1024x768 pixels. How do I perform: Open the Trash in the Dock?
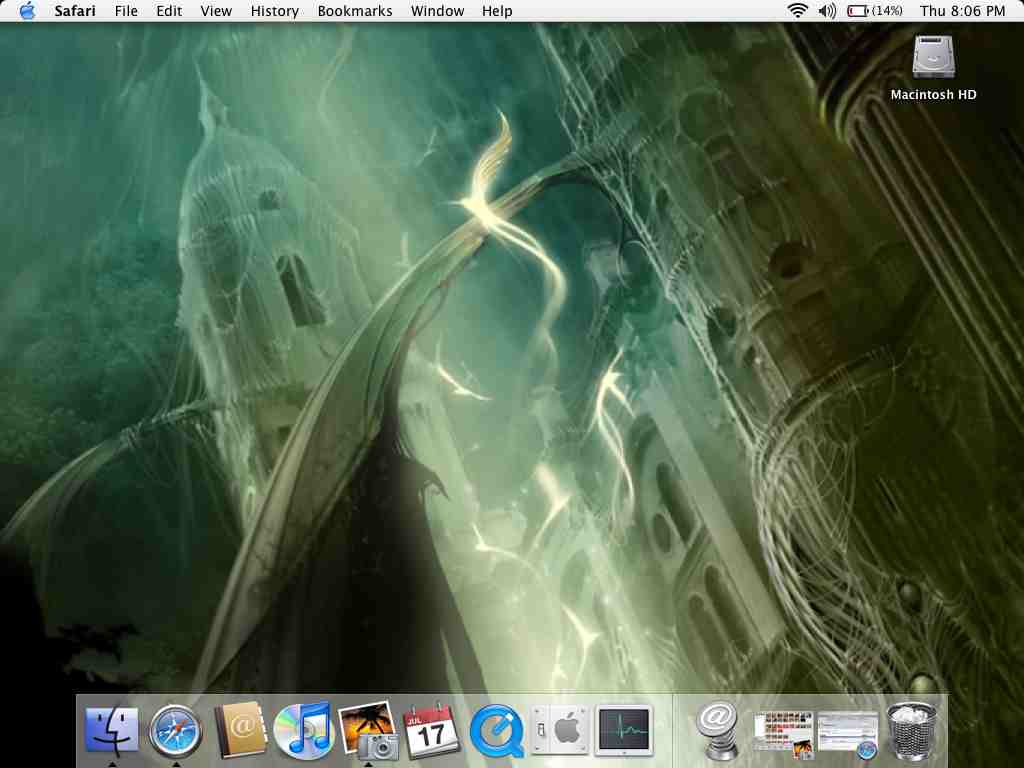click(912, 731)
